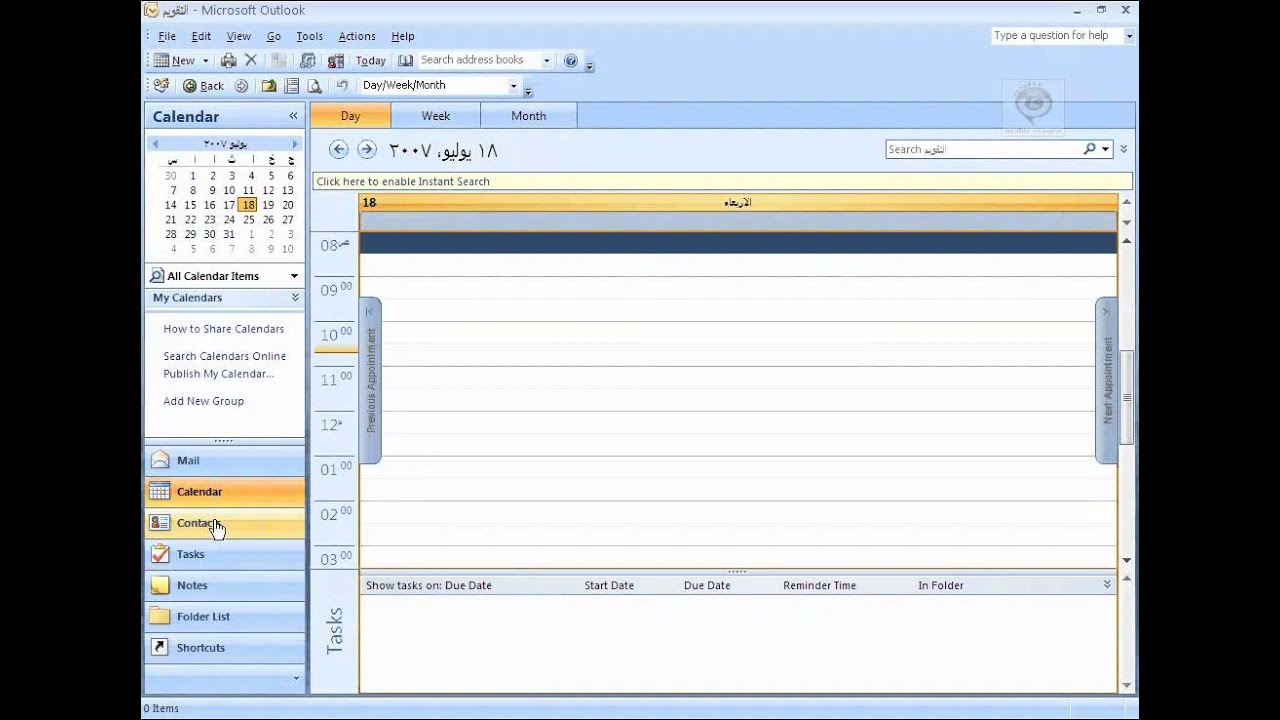Open the Notes pane
The width and height of the screenshot is (1280, 720).
[x=225, y=585]
